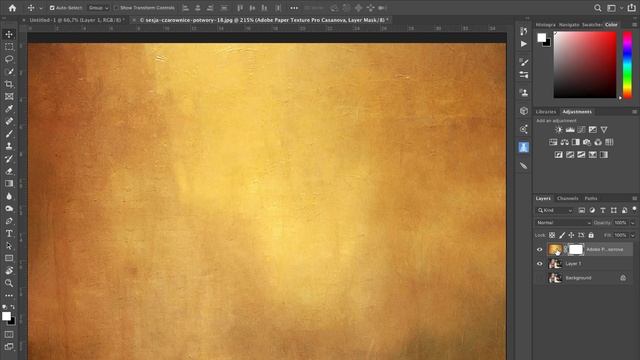Select the Gradient tool

[9, 184]
